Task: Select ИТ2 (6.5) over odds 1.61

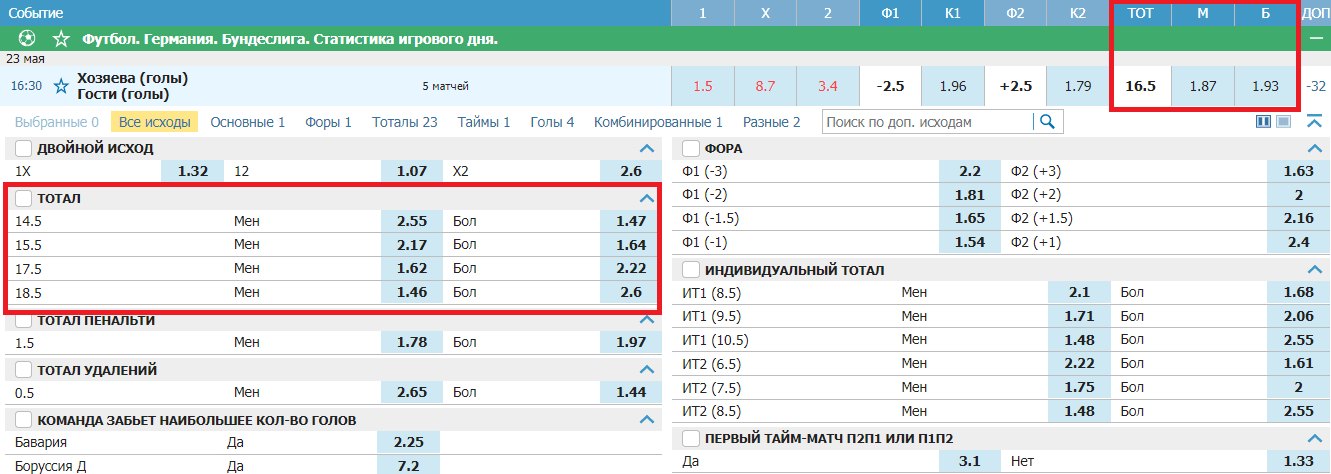Action: [1299, 364]
